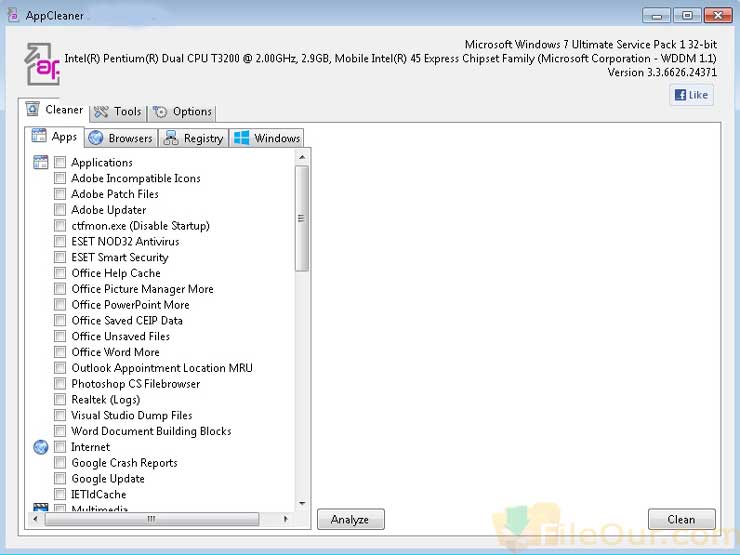Viewport: 740px width, 555px height.
Task: Check the Office PowerPoint More checkbox
Action: (60, 305)
